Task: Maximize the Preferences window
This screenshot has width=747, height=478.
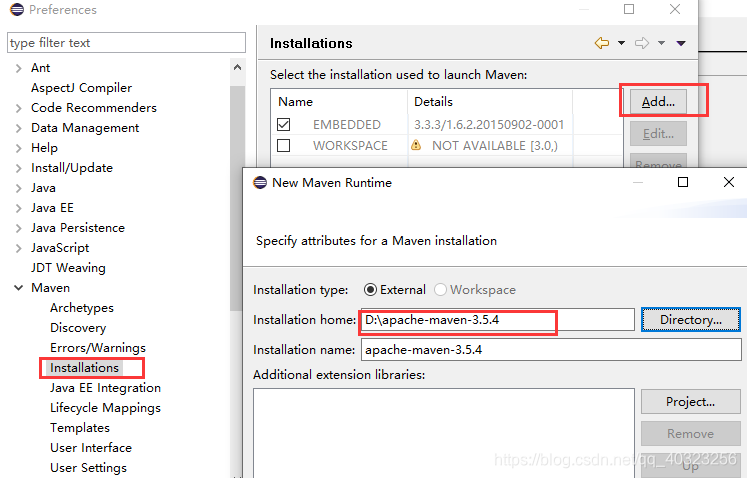Action: coord(629,9)
